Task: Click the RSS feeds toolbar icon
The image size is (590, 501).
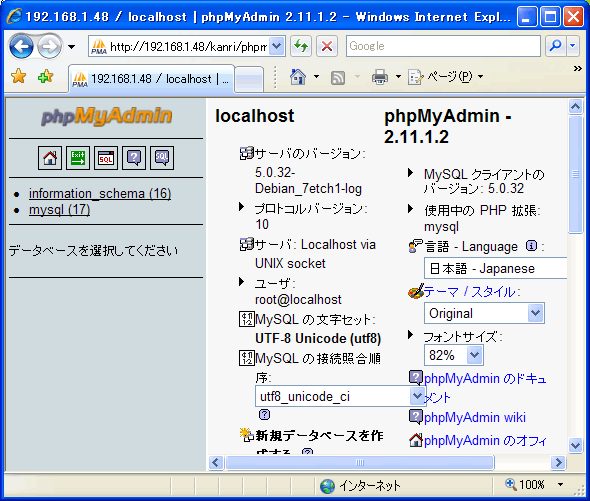Action: pyautogui.click(x=338, y=78)
